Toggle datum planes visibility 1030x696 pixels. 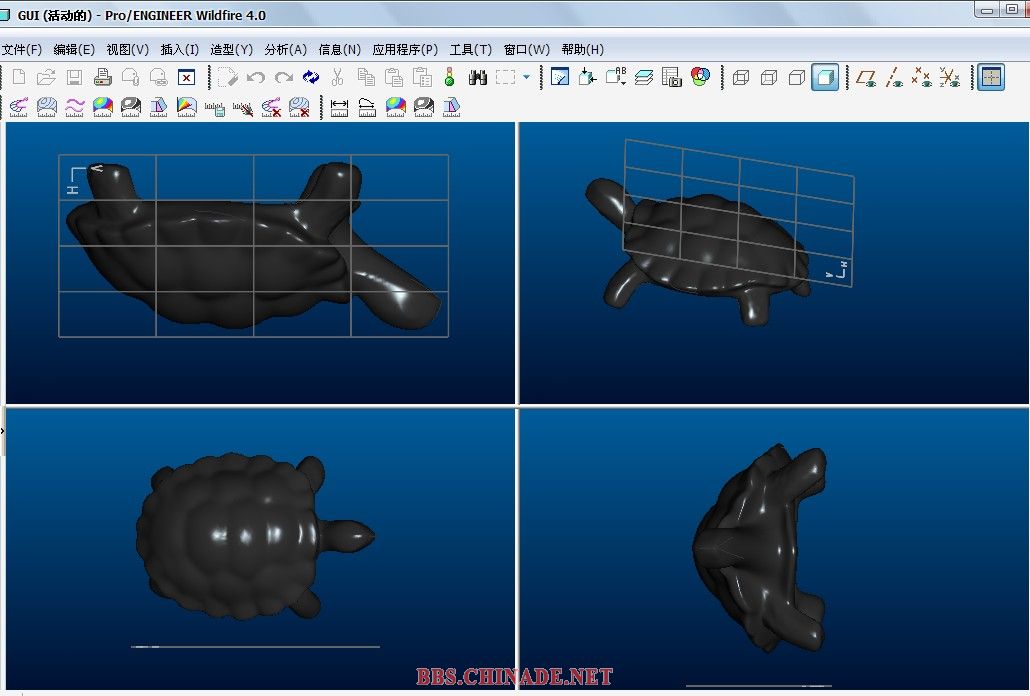[866, 77]
